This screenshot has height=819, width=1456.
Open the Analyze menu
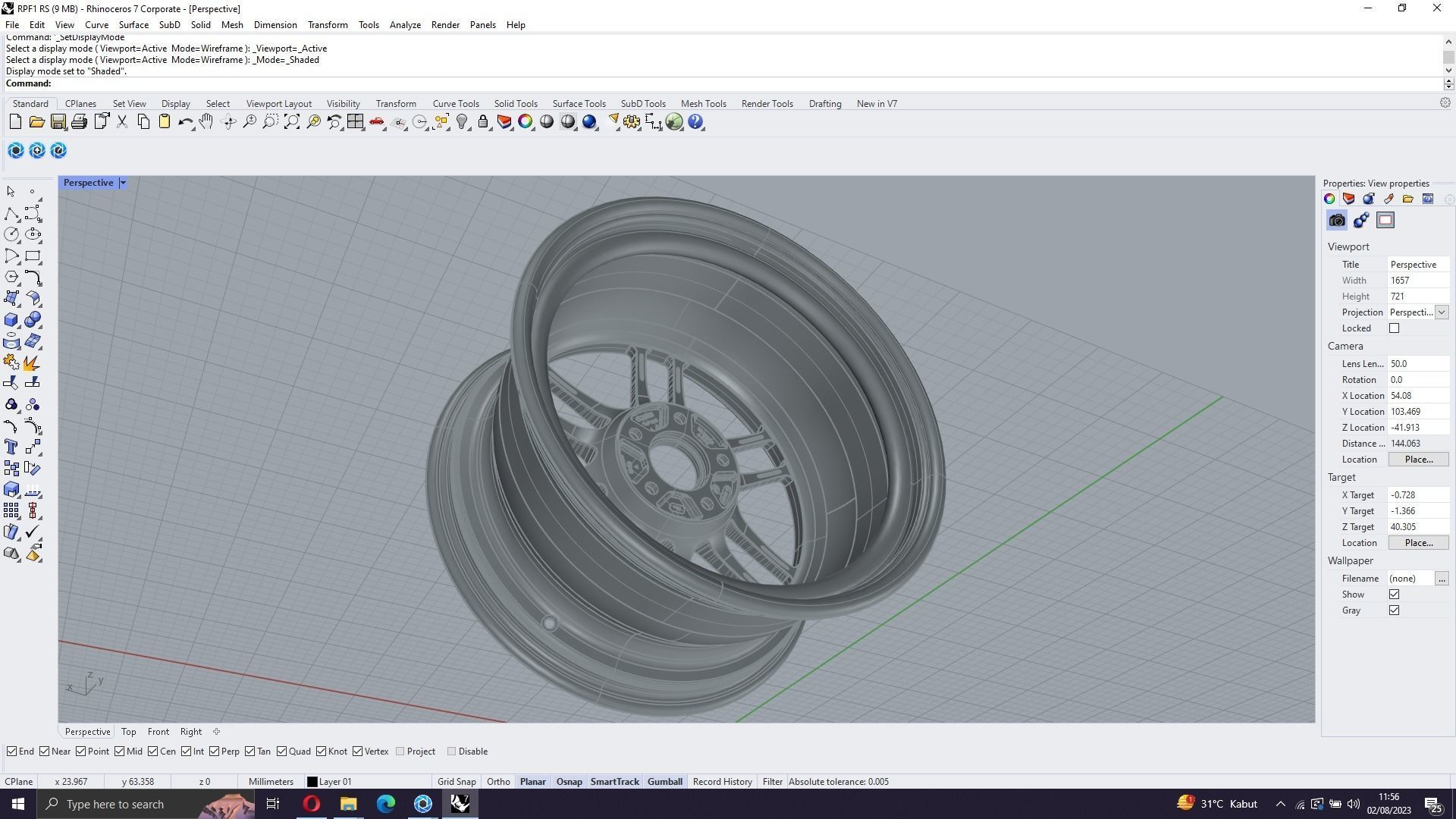(405, 25)
